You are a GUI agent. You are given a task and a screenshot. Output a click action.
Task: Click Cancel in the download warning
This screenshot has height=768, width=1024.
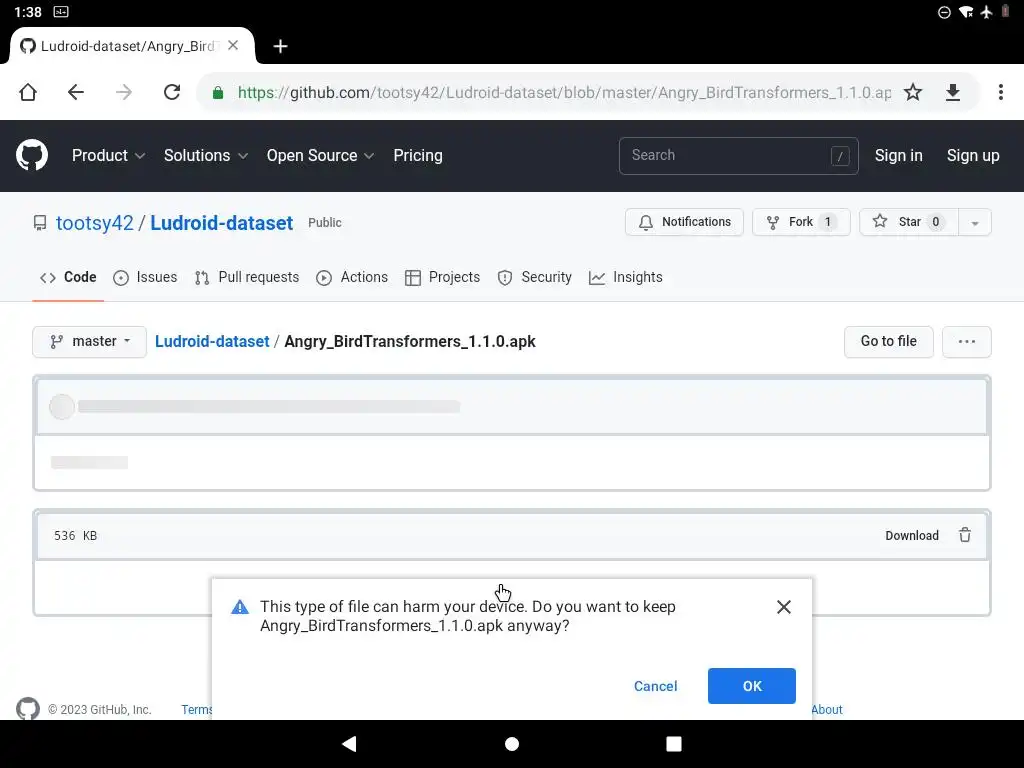[655, 686]
